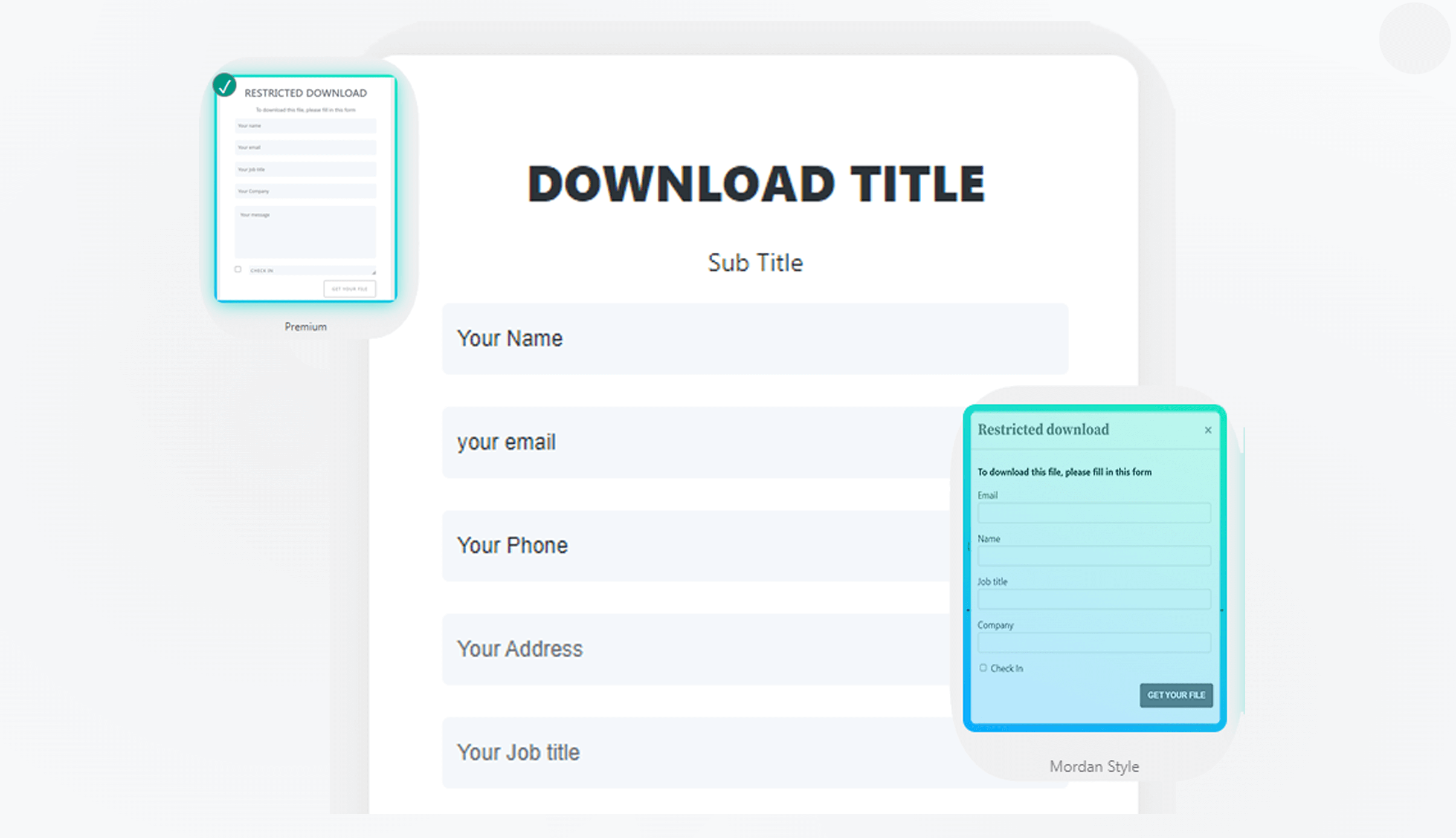The image size is (1456, 838).
Task: Click the outlined Get Your File button in Premium preview
Action: 349,288
